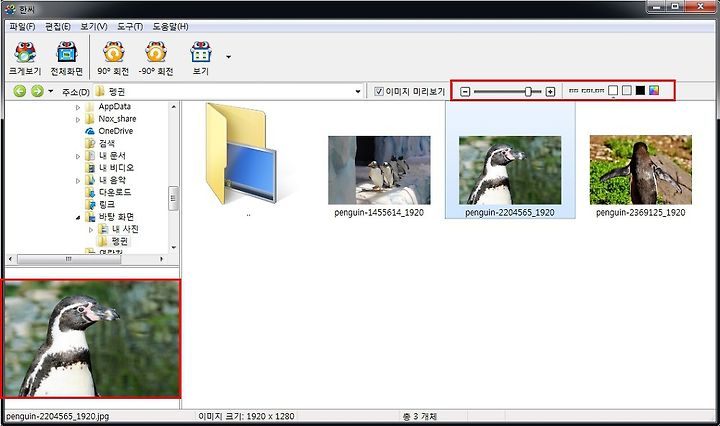Click the tree scroll up arrow

[174, 106]
